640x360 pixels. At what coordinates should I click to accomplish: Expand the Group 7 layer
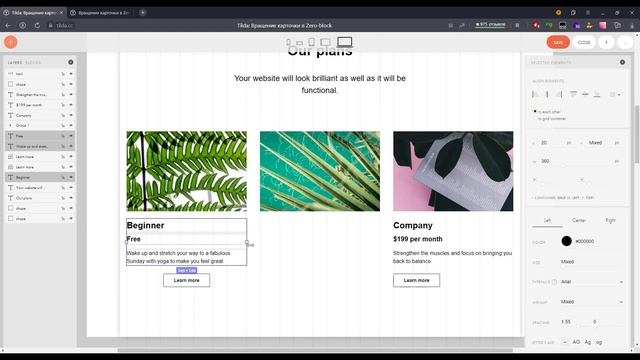point(10,126)
